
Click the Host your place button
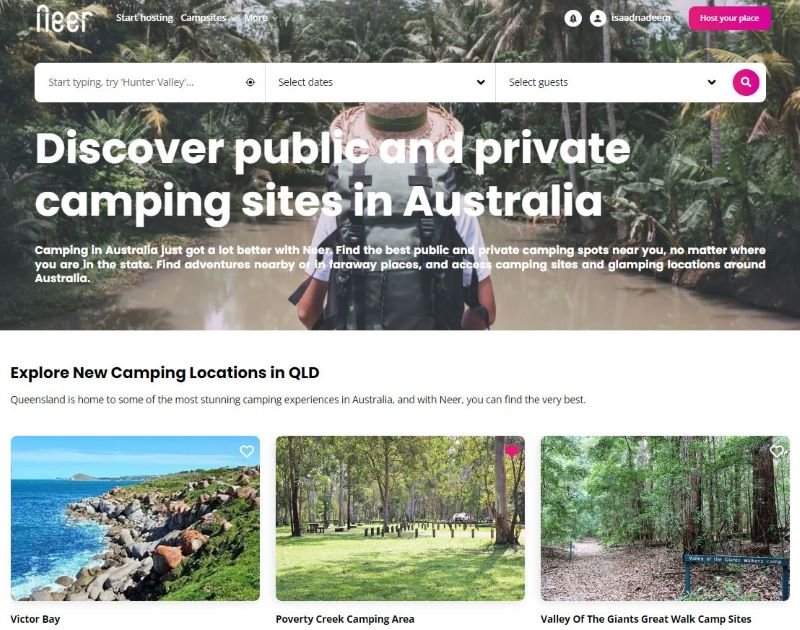729,18
